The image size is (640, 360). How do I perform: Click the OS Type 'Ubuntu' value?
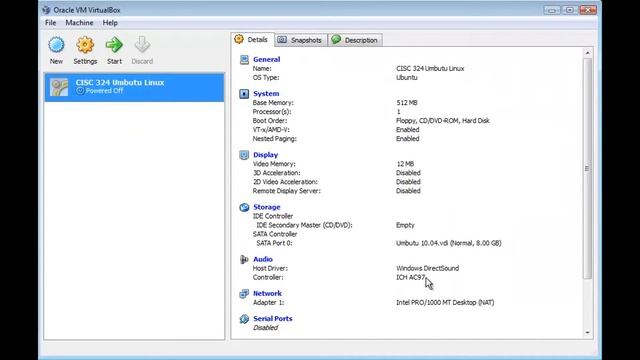click(407, 78)
